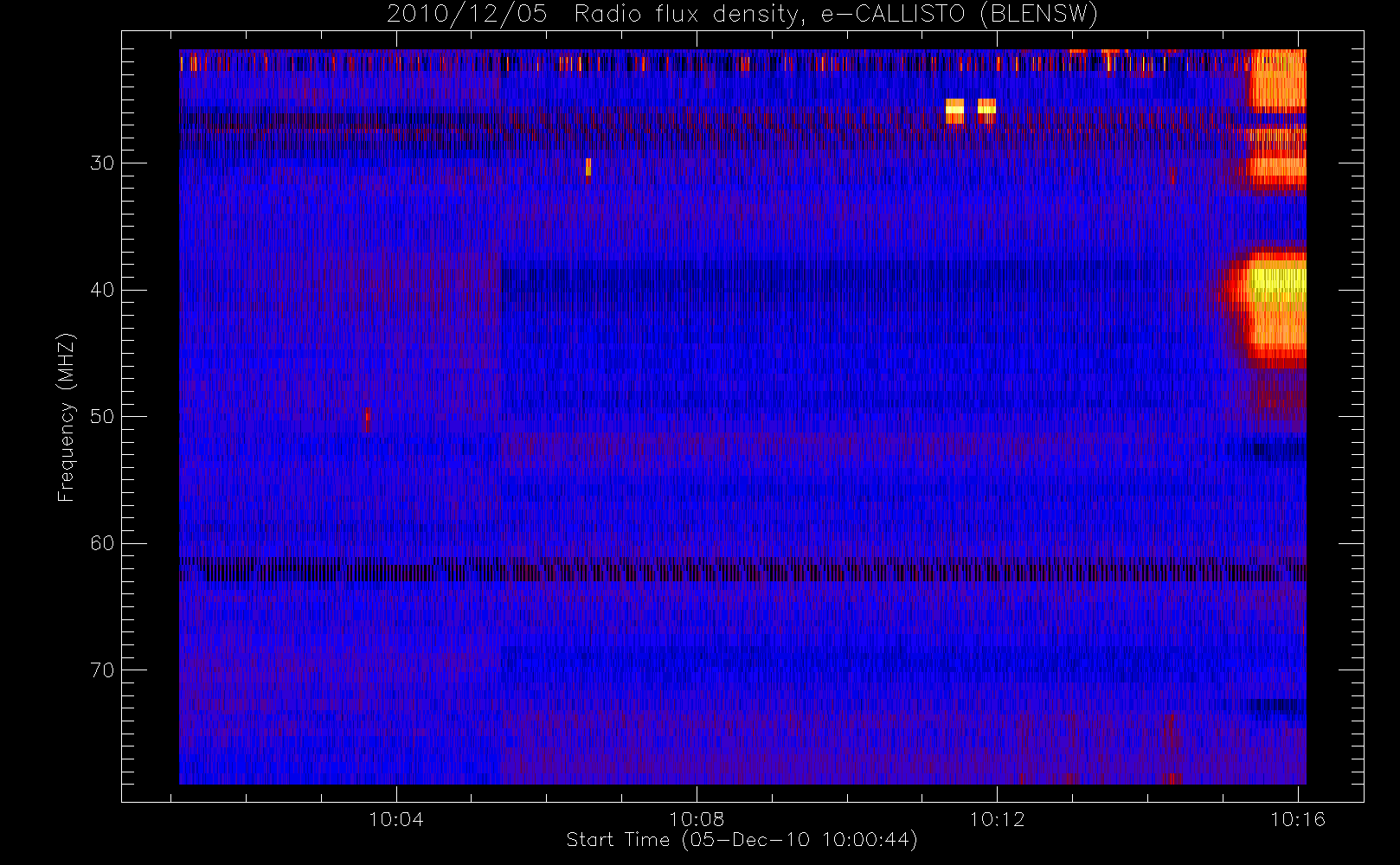Click the 'Start Time (05-Dec-10 10:00:44)' label
The height and width of the screenshot is (865, 1400).
(x=742, y=840)
